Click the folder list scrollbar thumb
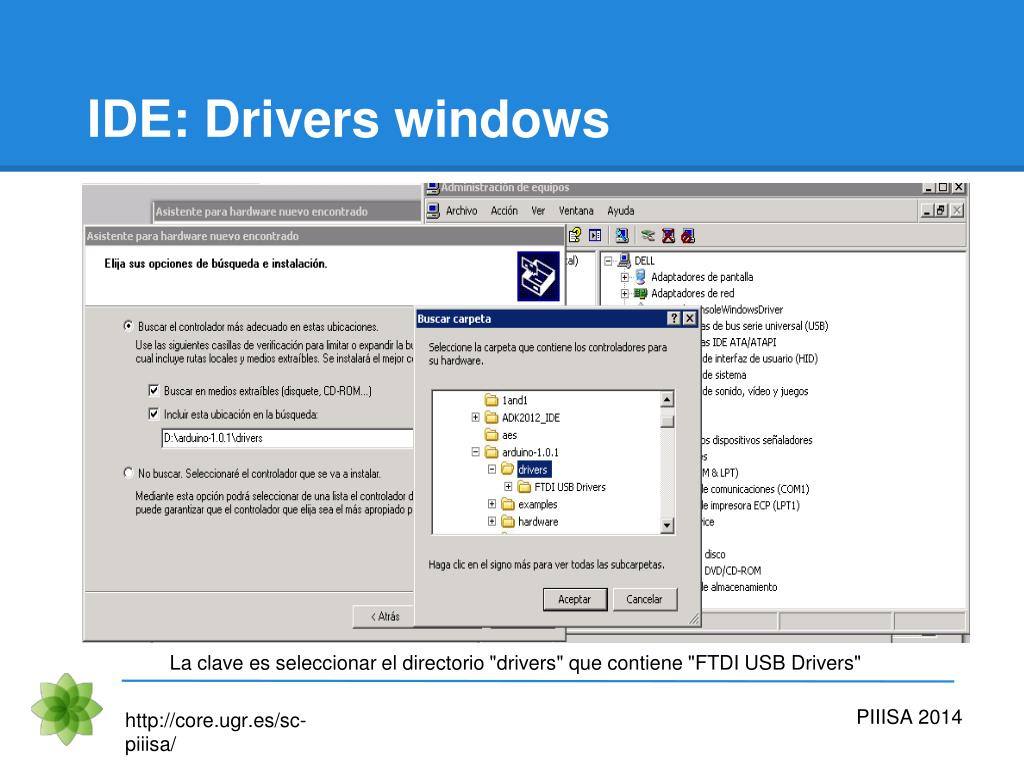Viewport: 1024px width, 768px height. 667,421
